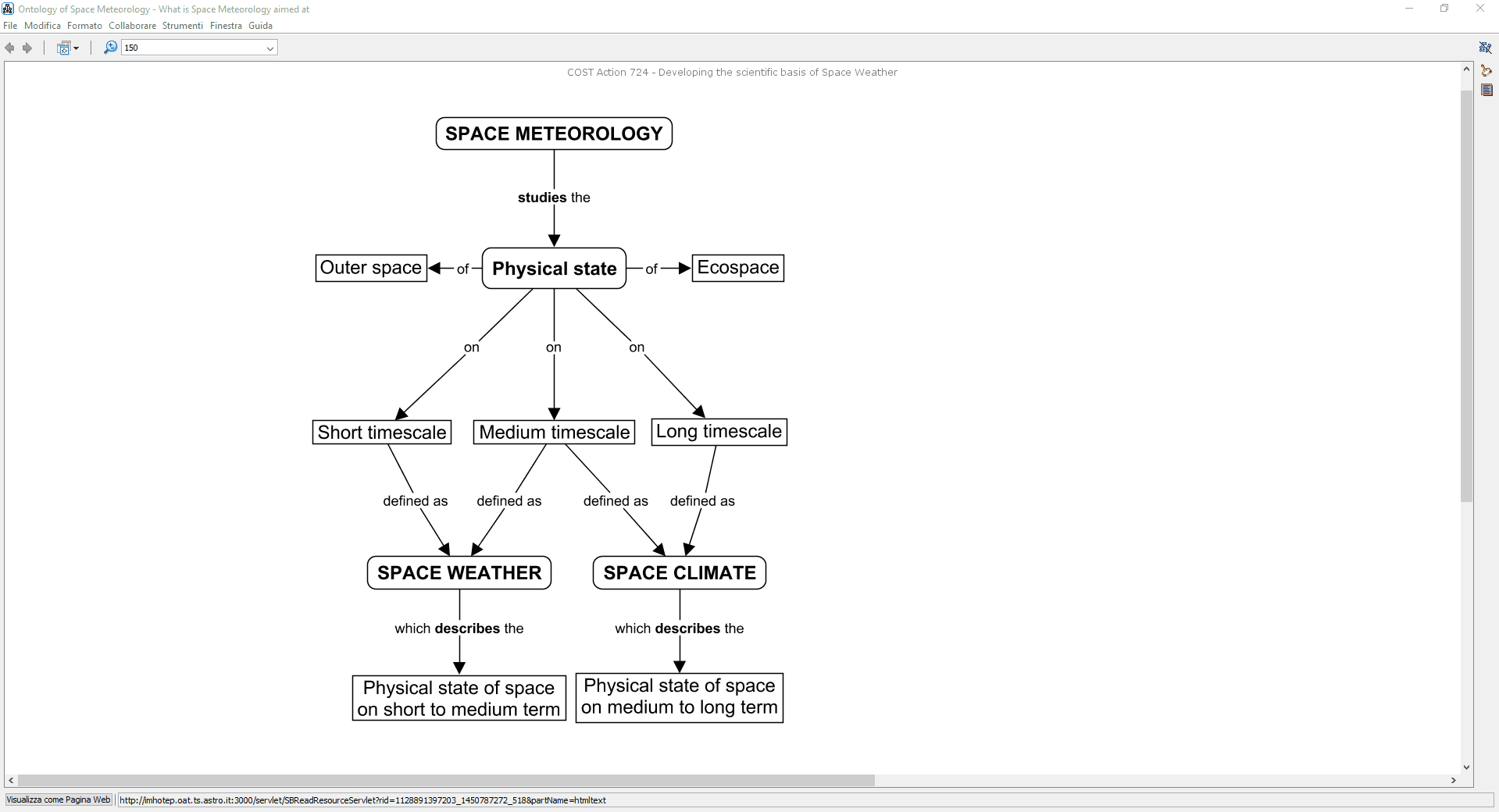Open the Finestra menu
Screen dimensions: 1499x812
(x=226, y=26)
